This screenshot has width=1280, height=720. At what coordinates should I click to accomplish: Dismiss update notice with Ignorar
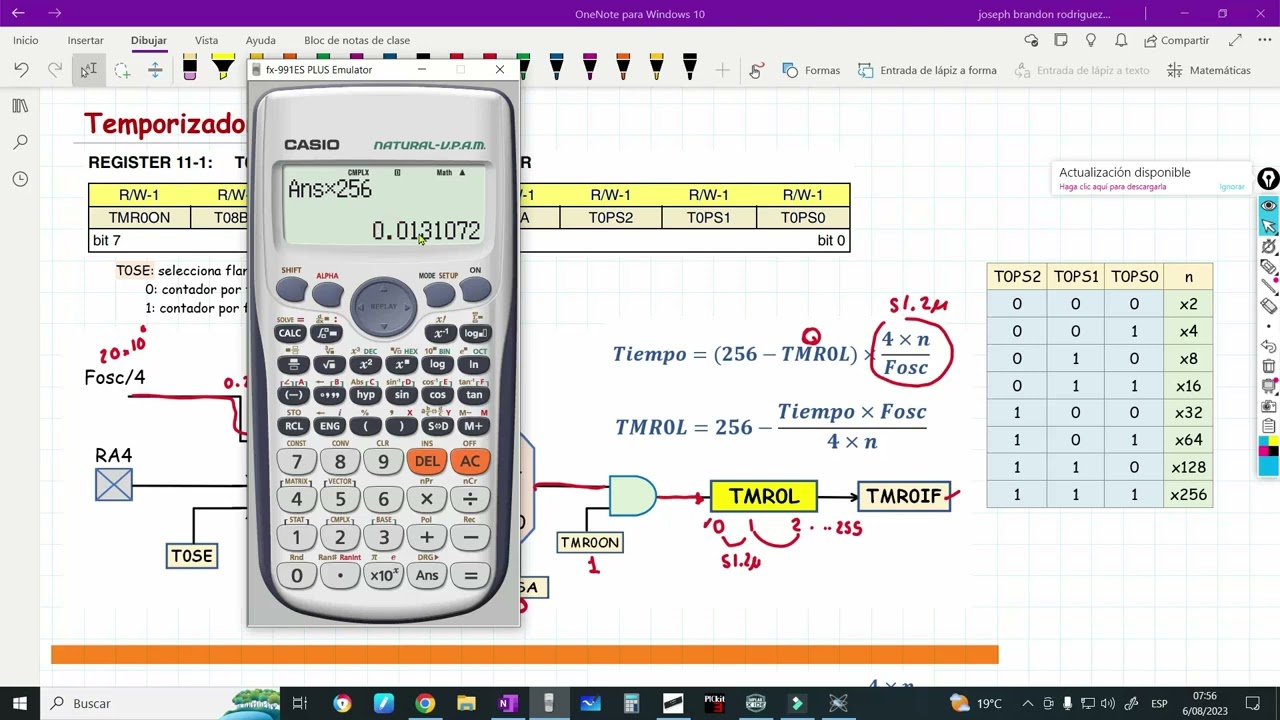coord(1232,187)
